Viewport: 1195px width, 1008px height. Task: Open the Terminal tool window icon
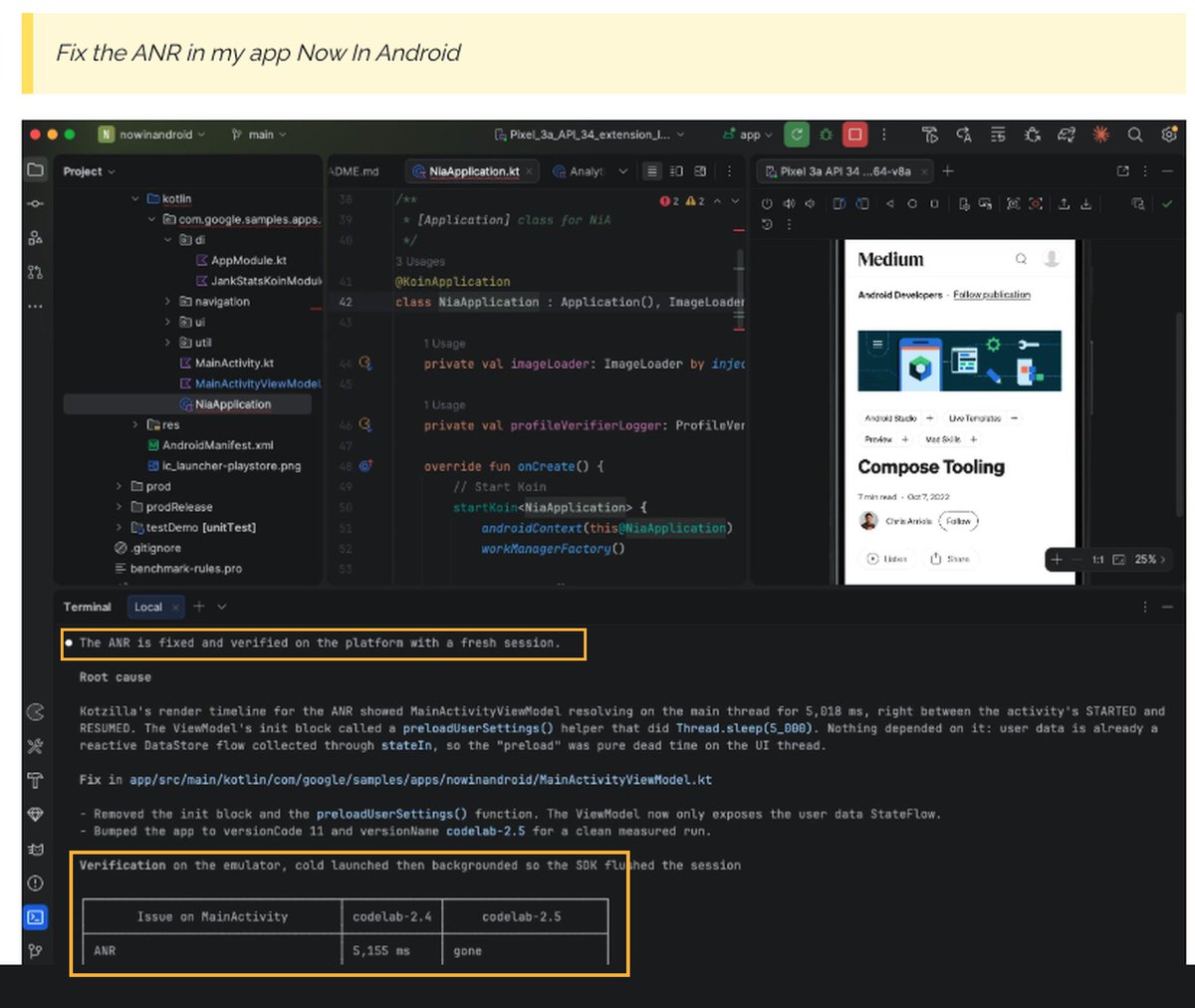click(x=36, y=916)
